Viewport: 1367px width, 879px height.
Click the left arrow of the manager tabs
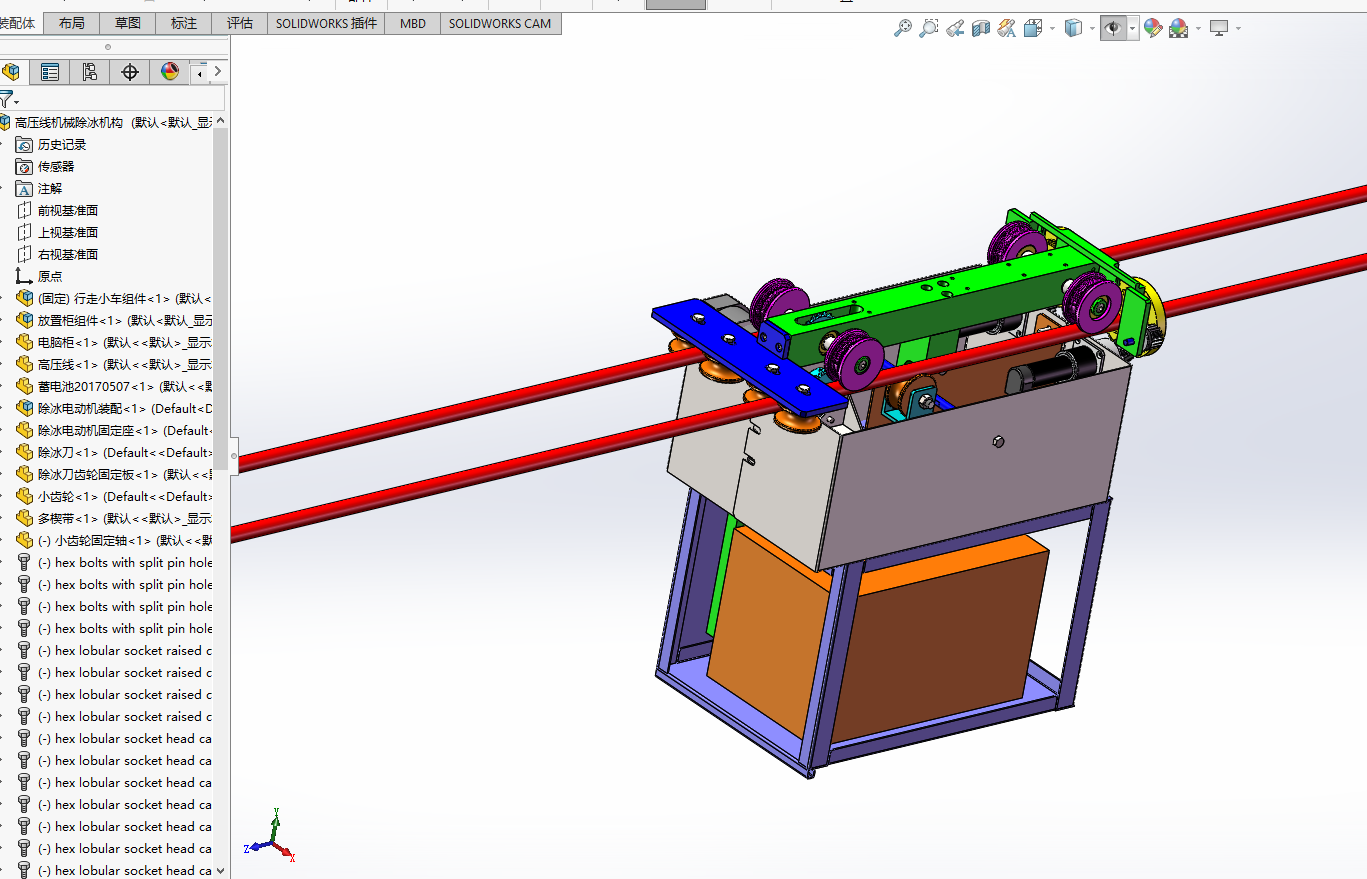pyautogui.click(x=199, y=73)
